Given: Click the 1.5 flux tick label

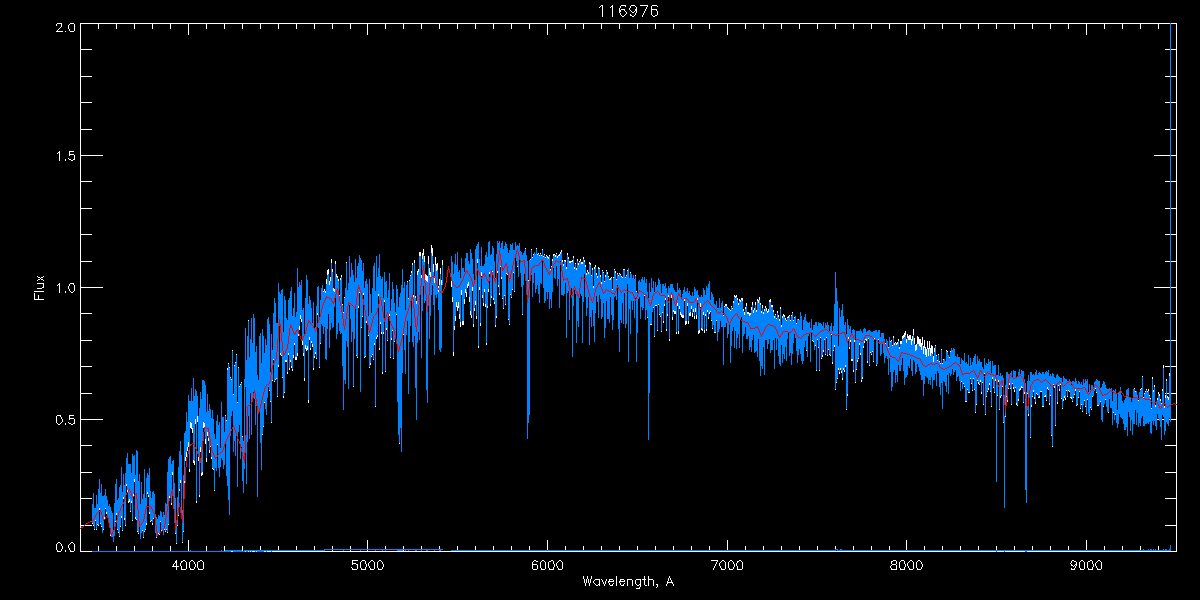Looking at the screenshot, I should coord(64,157).
